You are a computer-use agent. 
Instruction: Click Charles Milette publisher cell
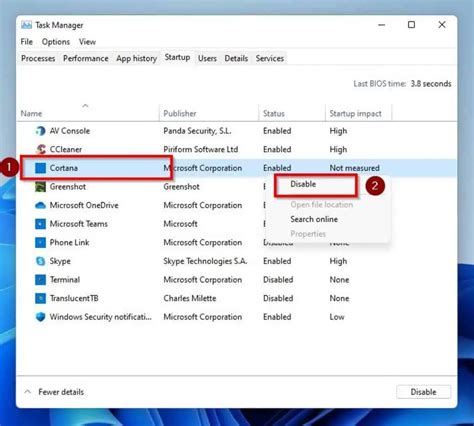click(x=190, y=298)
